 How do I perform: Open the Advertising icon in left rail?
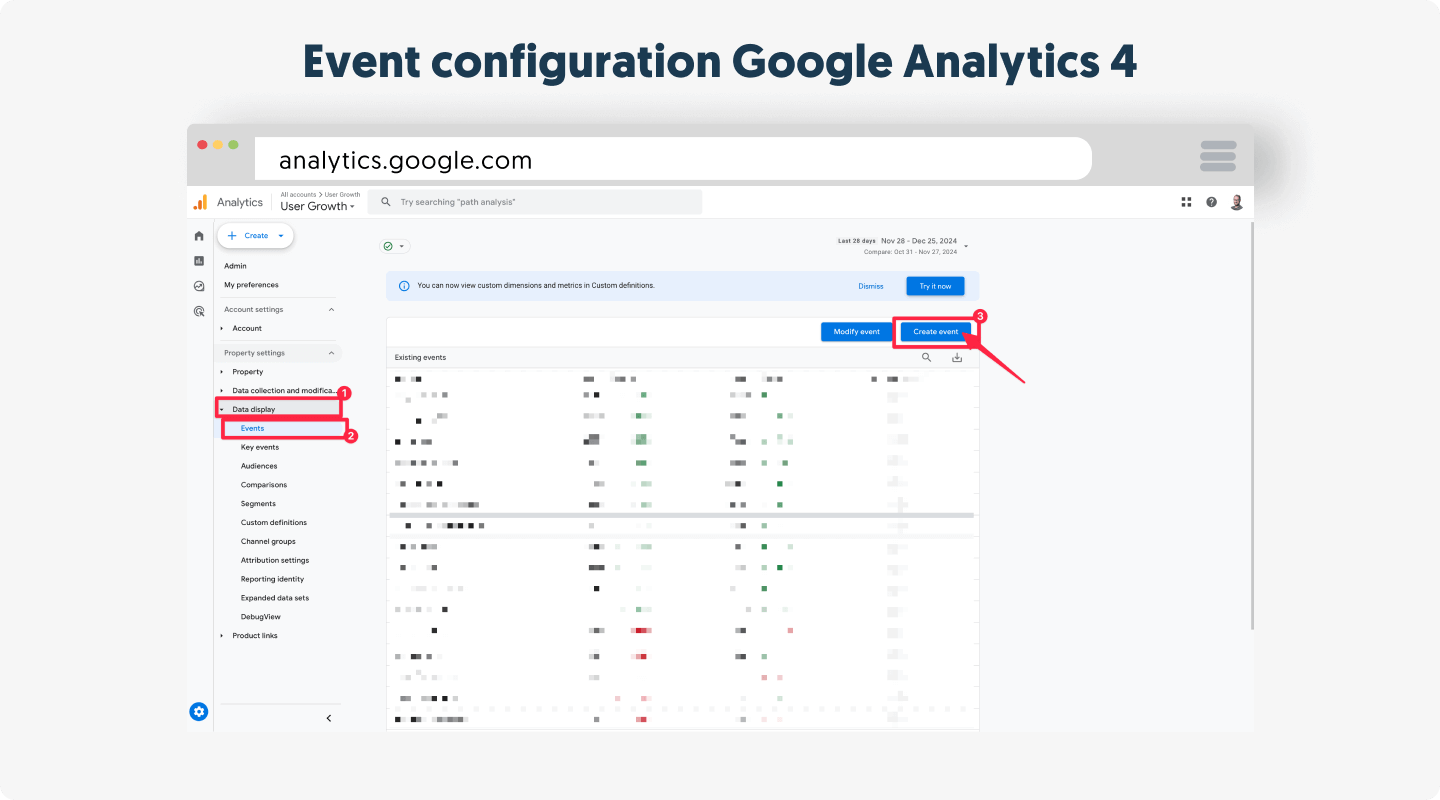tap(199, 311)
